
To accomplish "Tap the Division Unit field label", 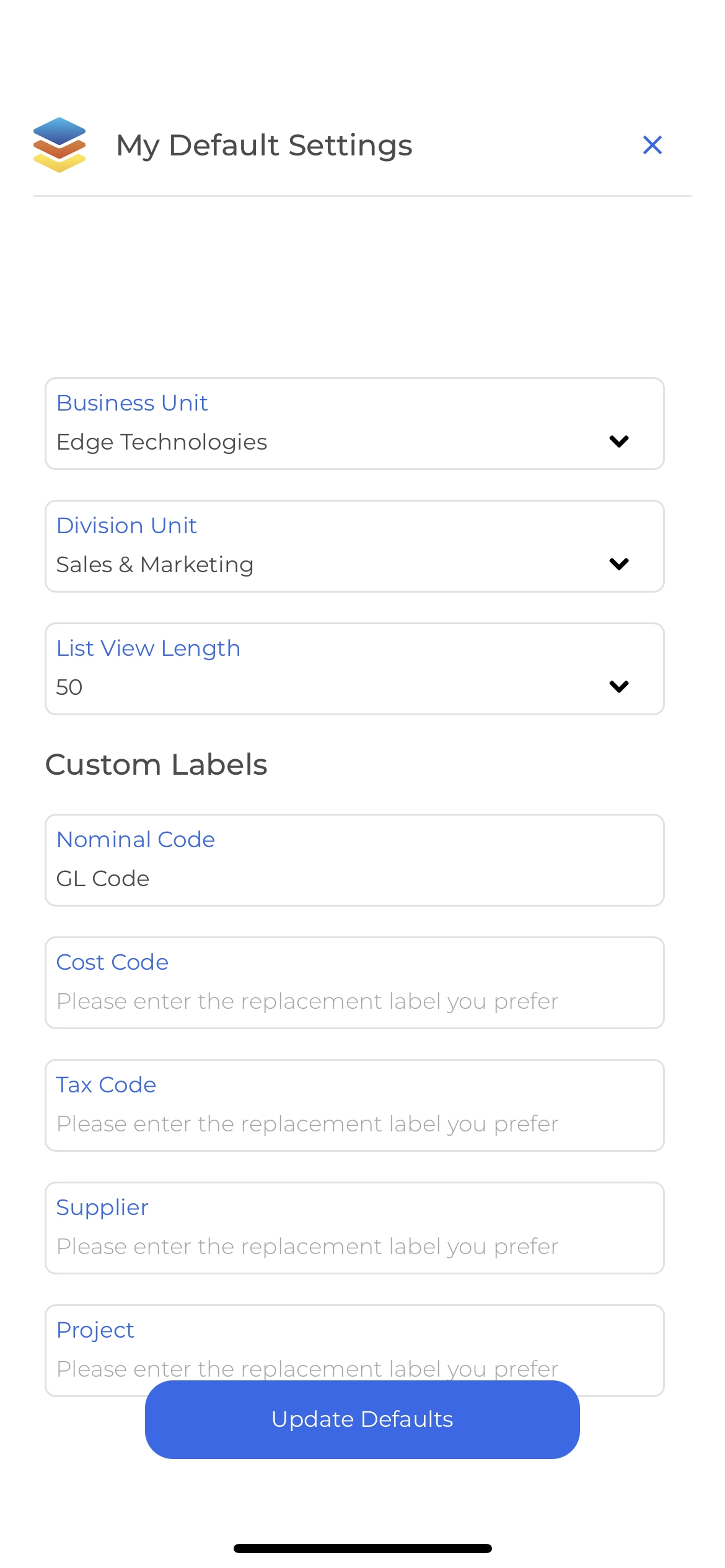I will coord(126,526).
